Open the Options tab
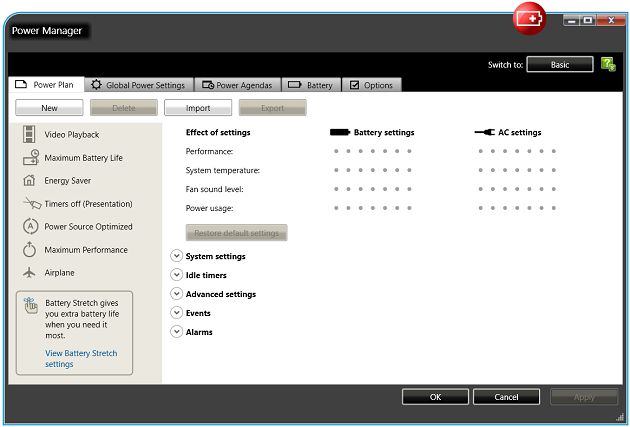Viewport: 630px width, 427px height. coord(372,85)
